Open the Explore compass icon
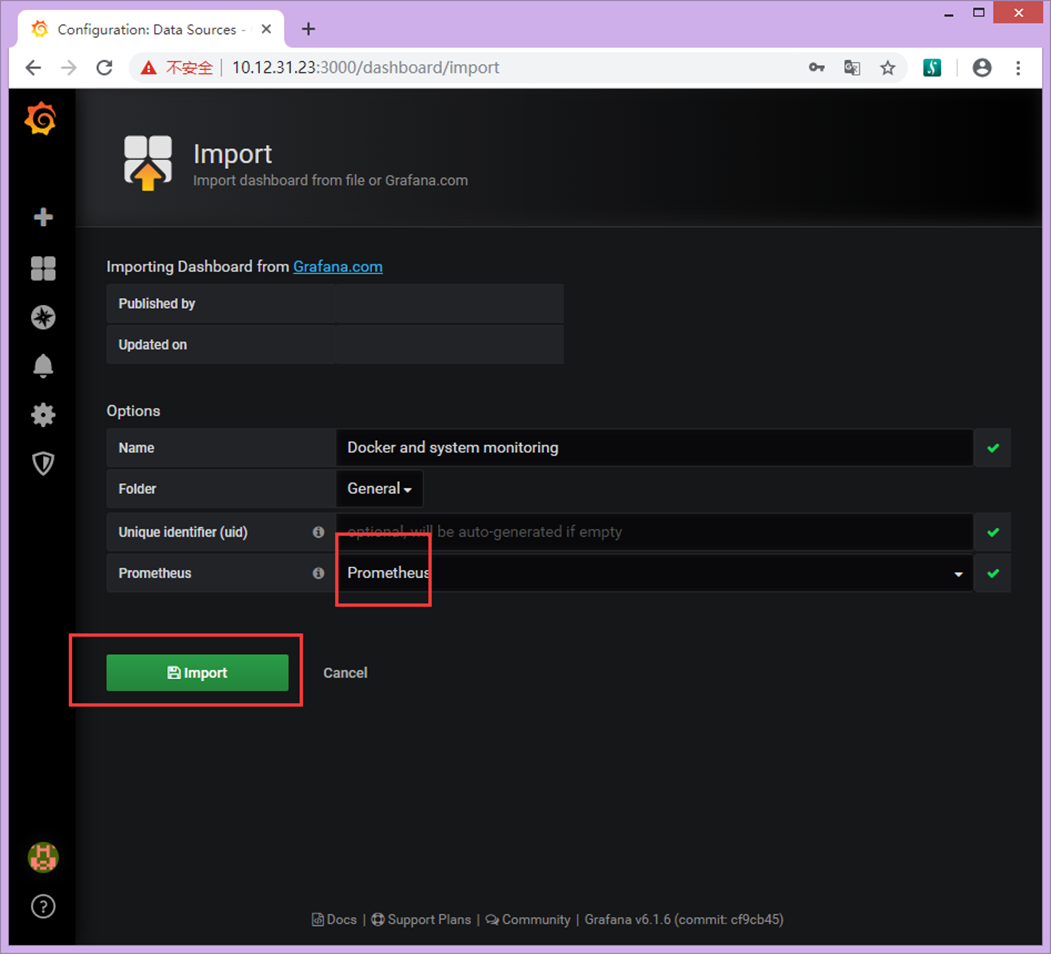1051x954 pixels. pyautogui.click(x=44, y=317)
